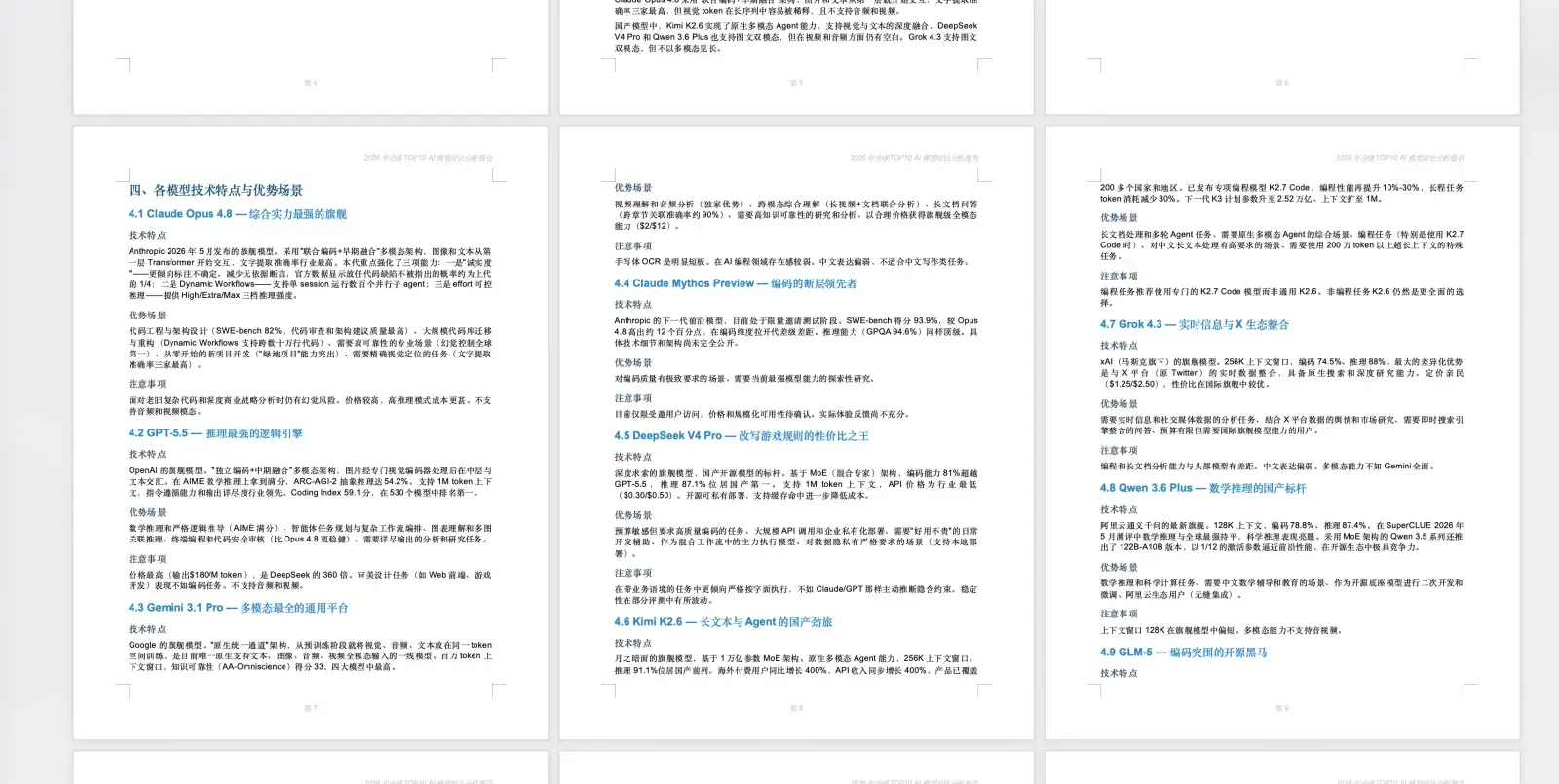Click "优势场景" in the Grok 4.3 section
Screen dimensions: 1559x784
[1119, 404]
